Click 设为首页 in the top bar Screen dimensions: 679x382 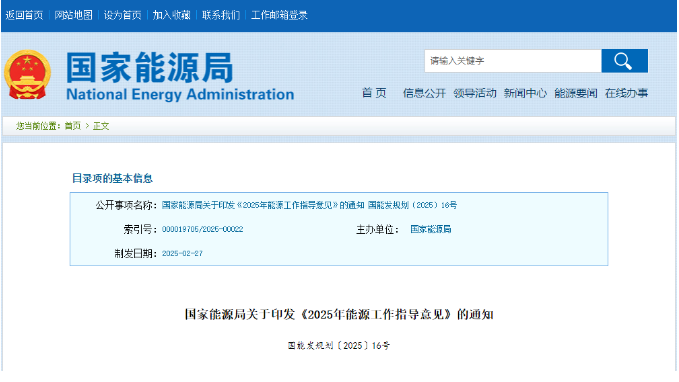123,15
